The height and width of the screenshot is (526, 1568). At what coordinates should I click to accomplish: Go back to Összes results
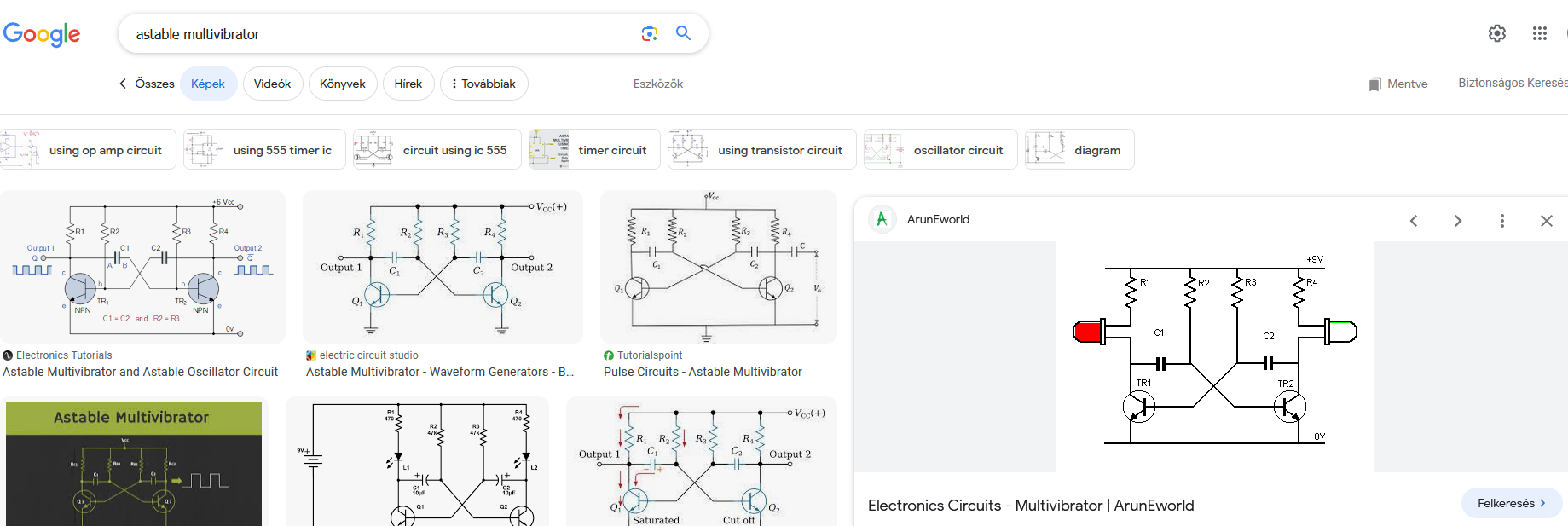click(x=147, y=84)
